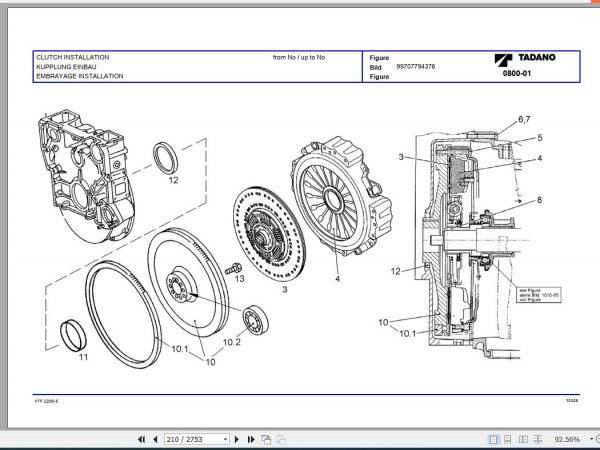Image resolution: width=600 pixels, height=450 pixels.
Task: Click the figure number 99707794376
Action: point(416,67)
